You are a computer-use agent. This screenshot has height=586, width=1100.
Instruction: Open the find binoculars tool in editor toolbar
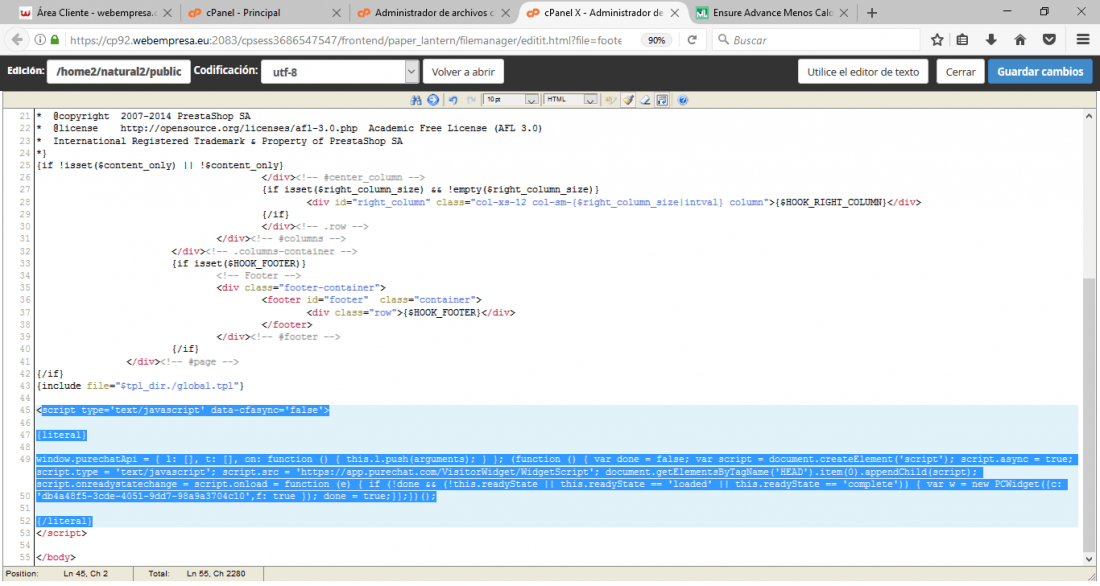coord(416,100)
